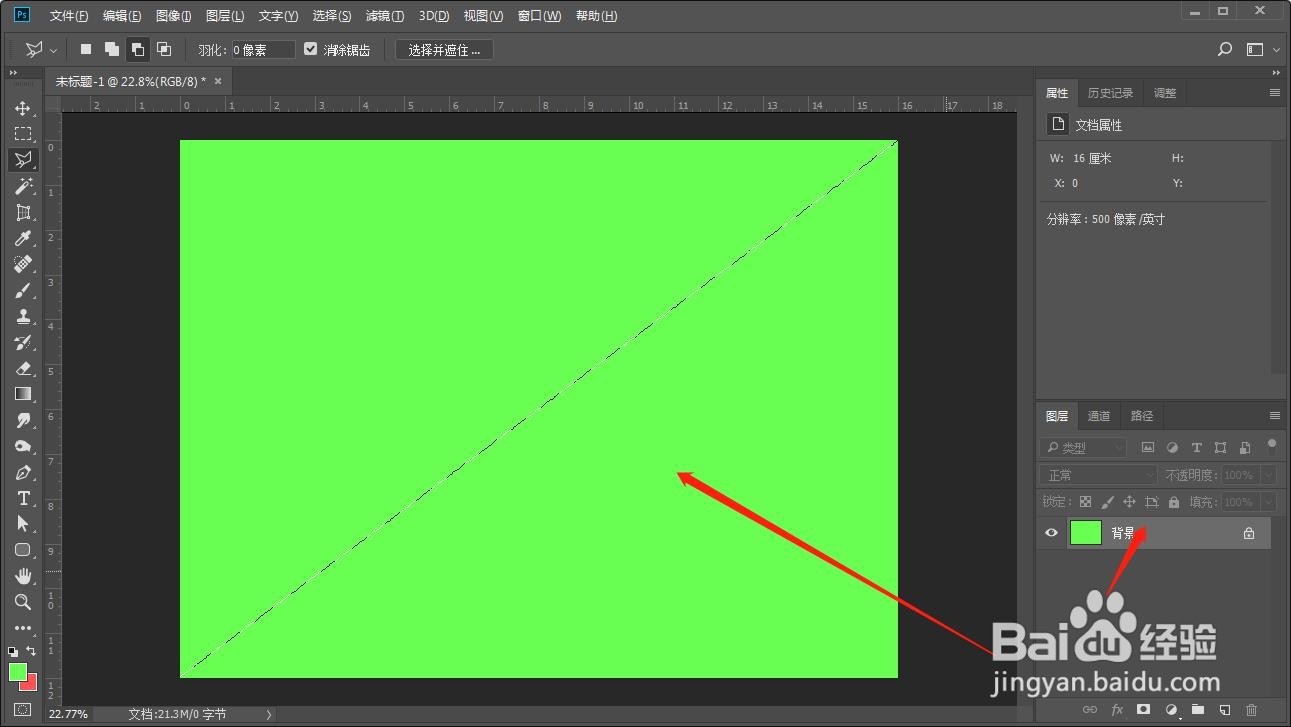Viewport: 1291px width, 727px height.
Task: Click New Selection mode button
Action: click(x=86, y=49)
